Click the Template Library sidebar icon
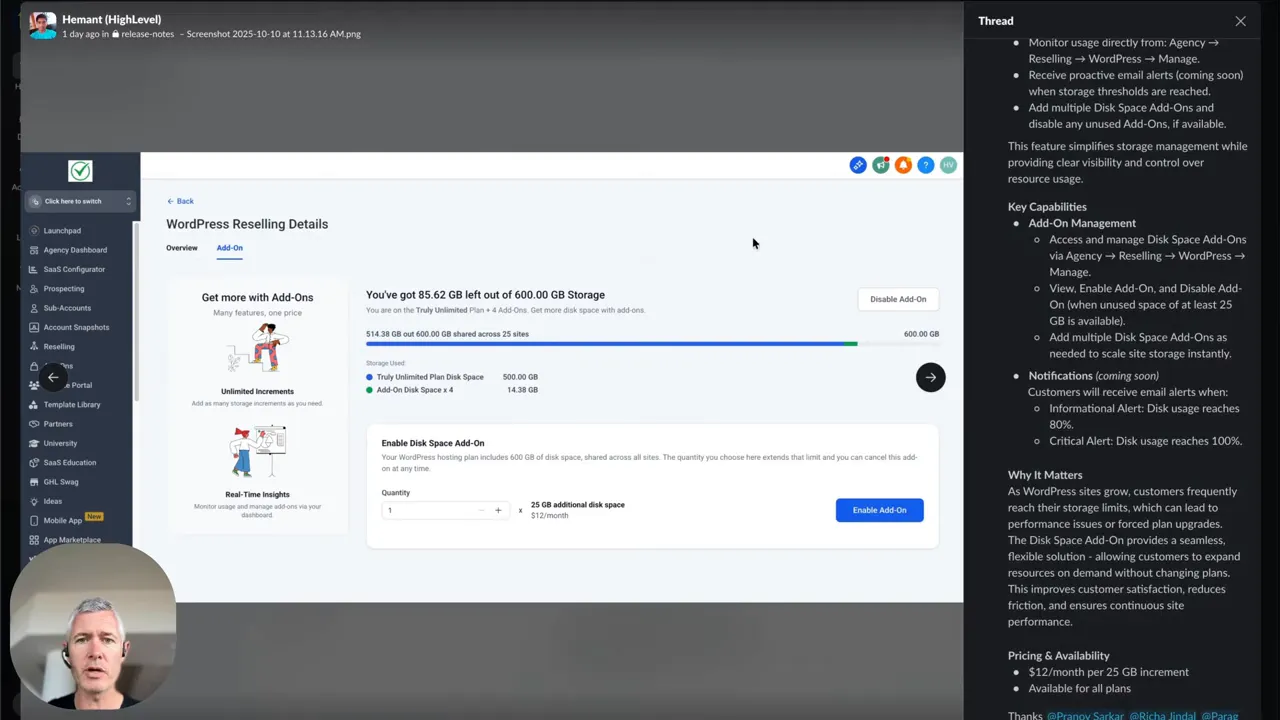The width and height of the screenshot is (1280, 720). click(35, 405)
